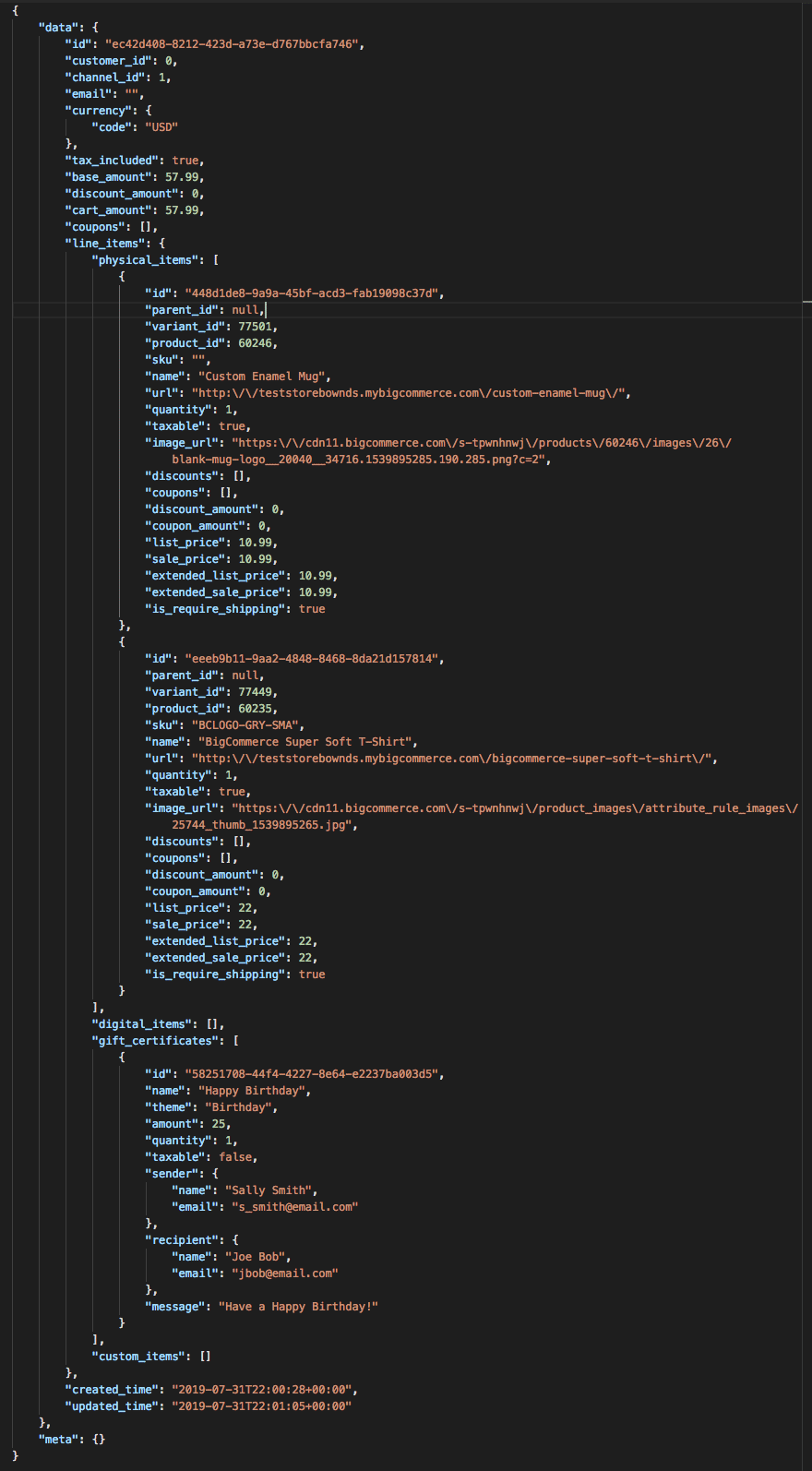This screenshot has width=812, height=1471.
Task: Select the sender name "Sally Smith"
Action: (x=268, y=1190)
